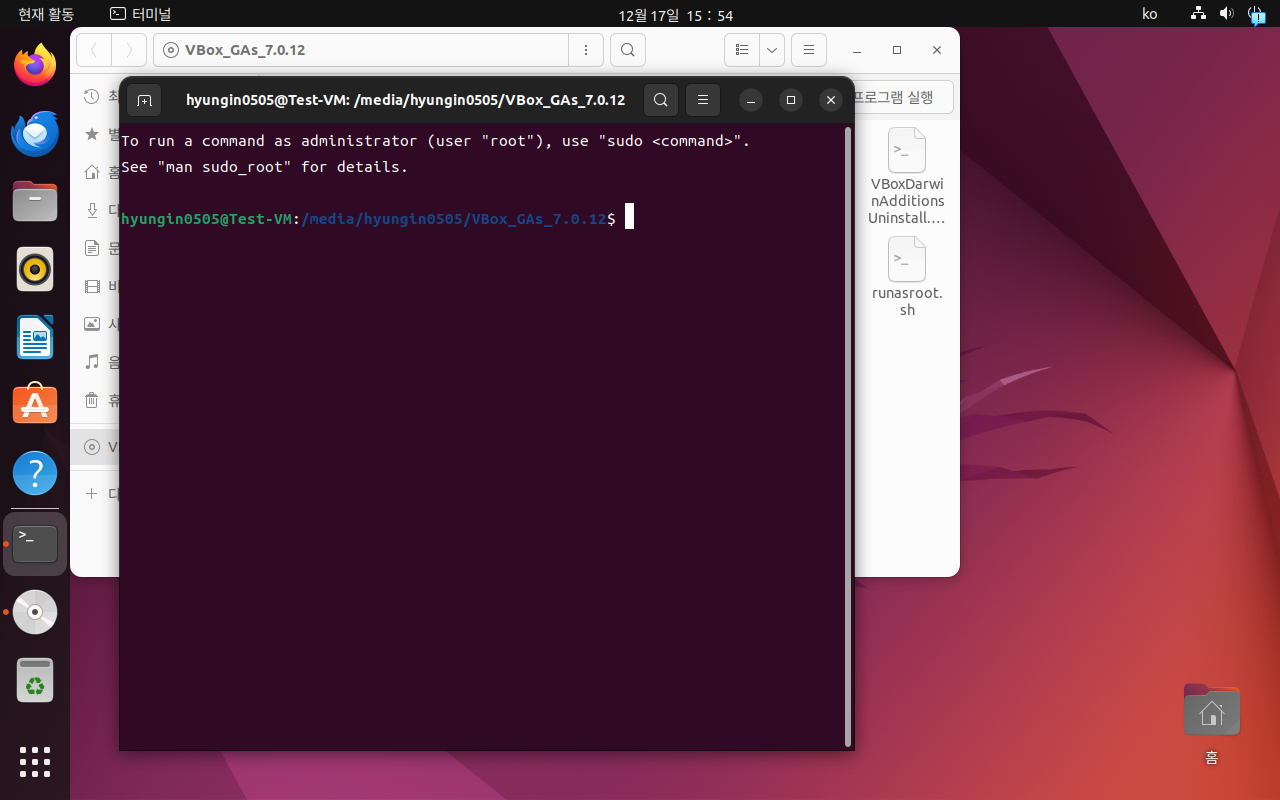Show applications grid
1280x800 pixels.
(x=35, y=762)
